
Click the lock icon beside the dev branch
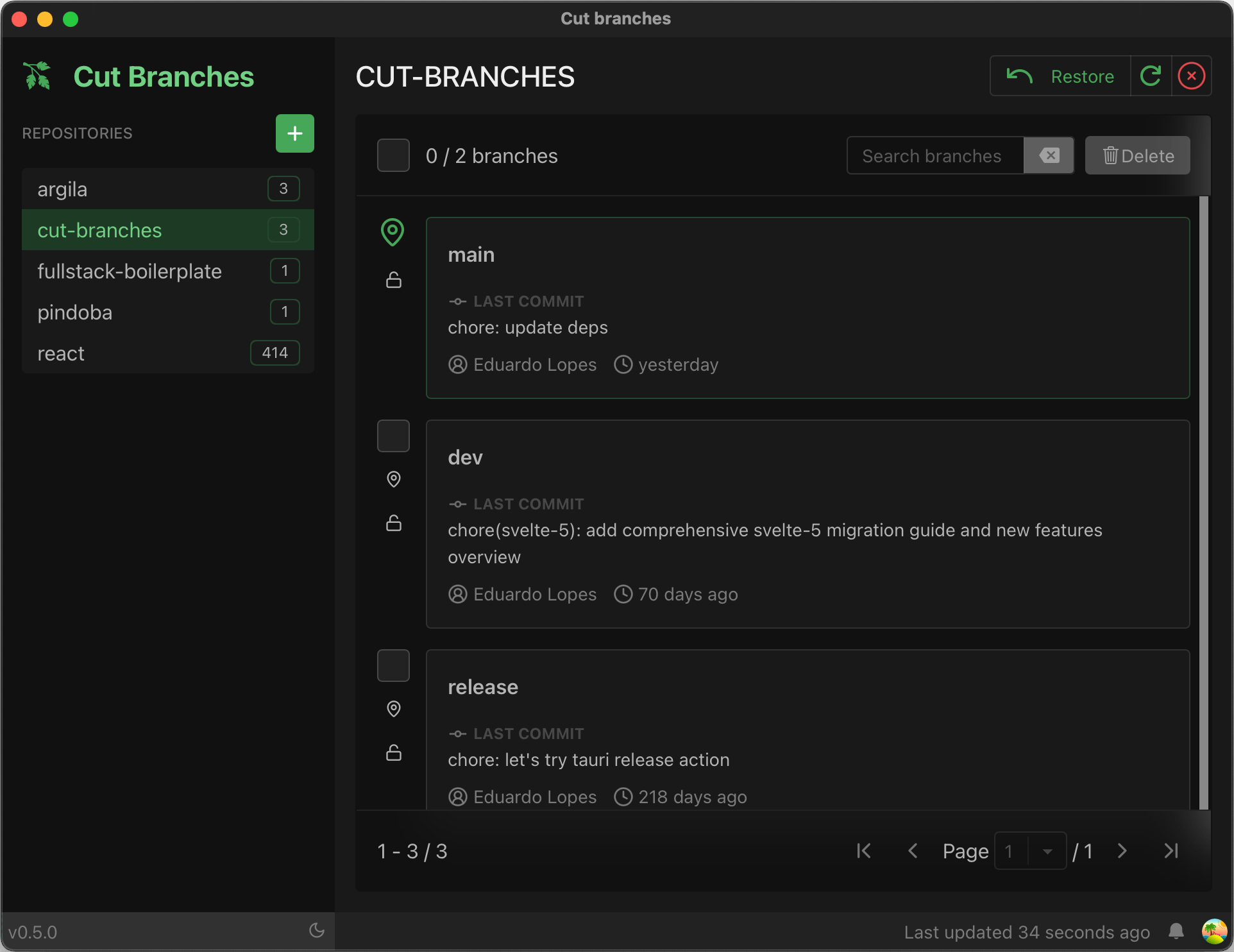[393, 522]
